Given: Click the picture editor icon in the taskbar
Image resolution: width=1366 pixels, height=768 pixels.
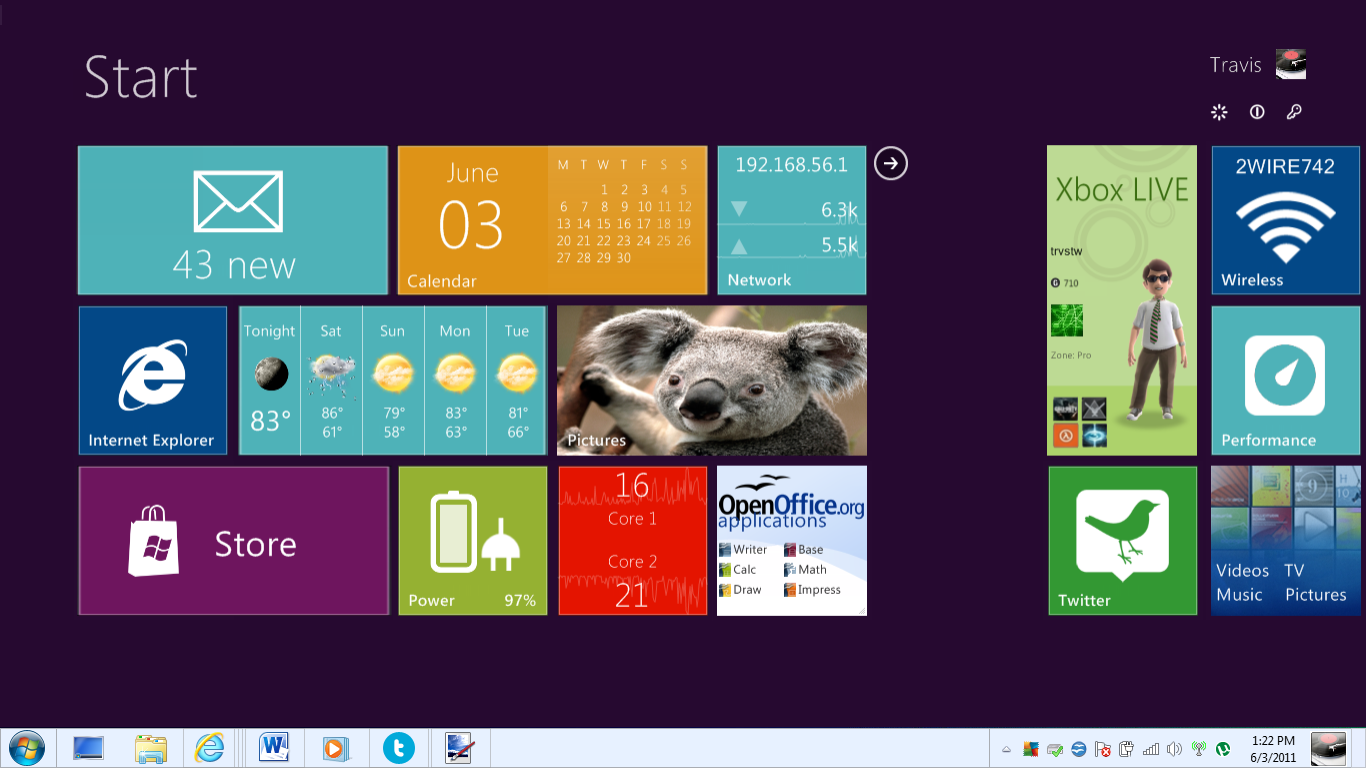Looking at the screenshot, I should [x=459, y=748].
